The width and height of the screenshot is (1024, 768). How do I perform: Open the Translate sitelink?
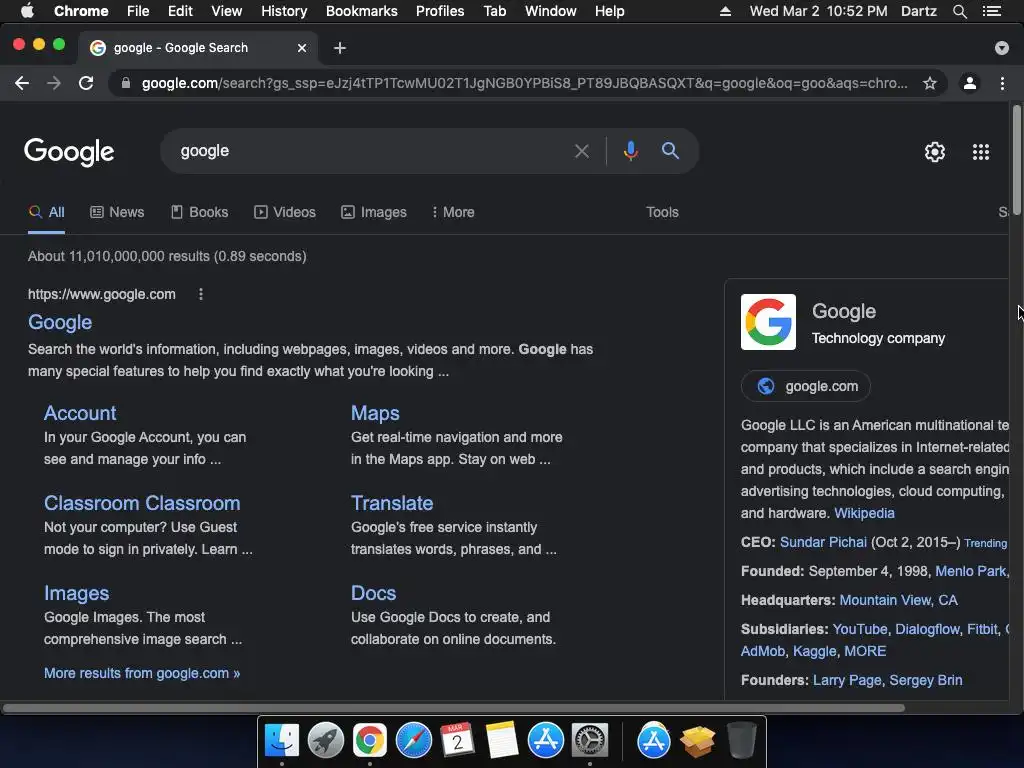pyautogui.click(x=392, y=503)
